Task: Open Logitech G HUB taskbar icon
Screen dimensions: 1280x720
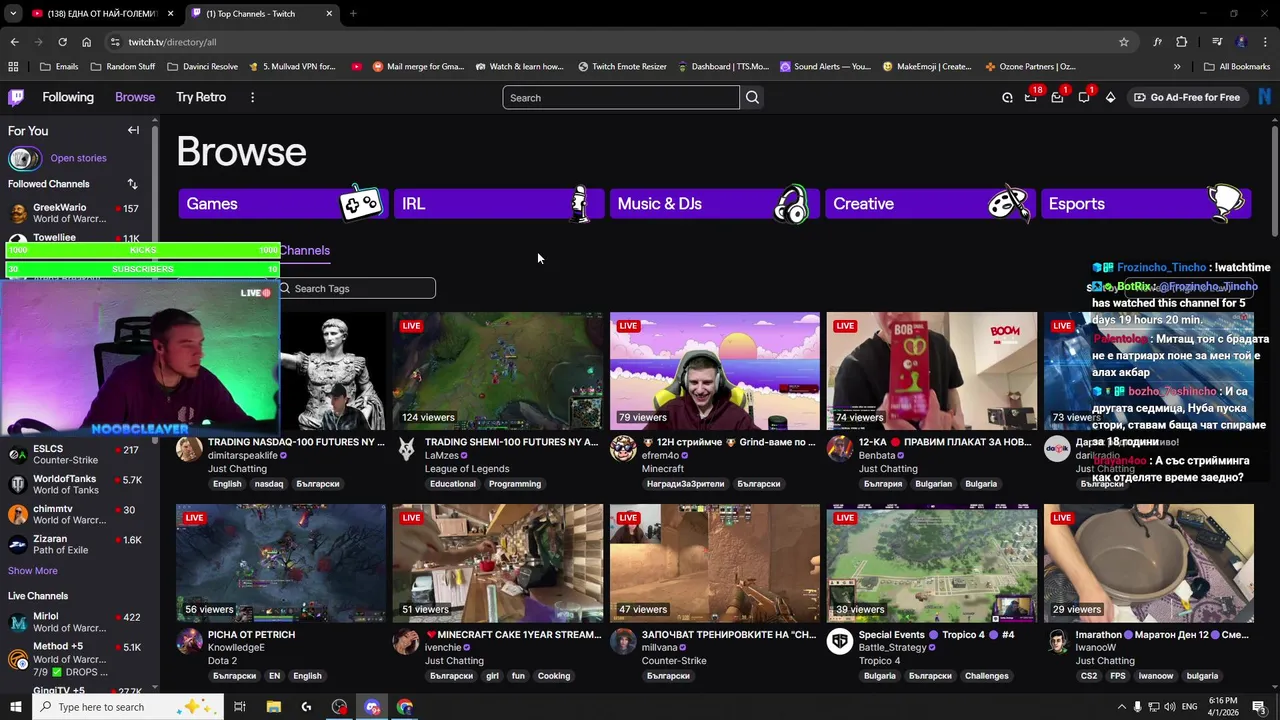Action: pyautogui.click(x=306, y=707)
